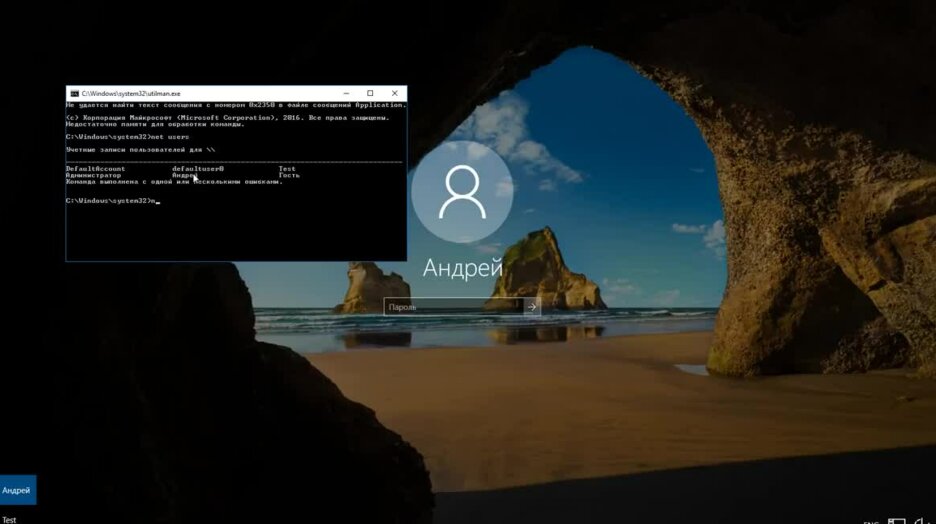
Task: Click DefaultAccount in the console output
Action: (x=96, y=169)
